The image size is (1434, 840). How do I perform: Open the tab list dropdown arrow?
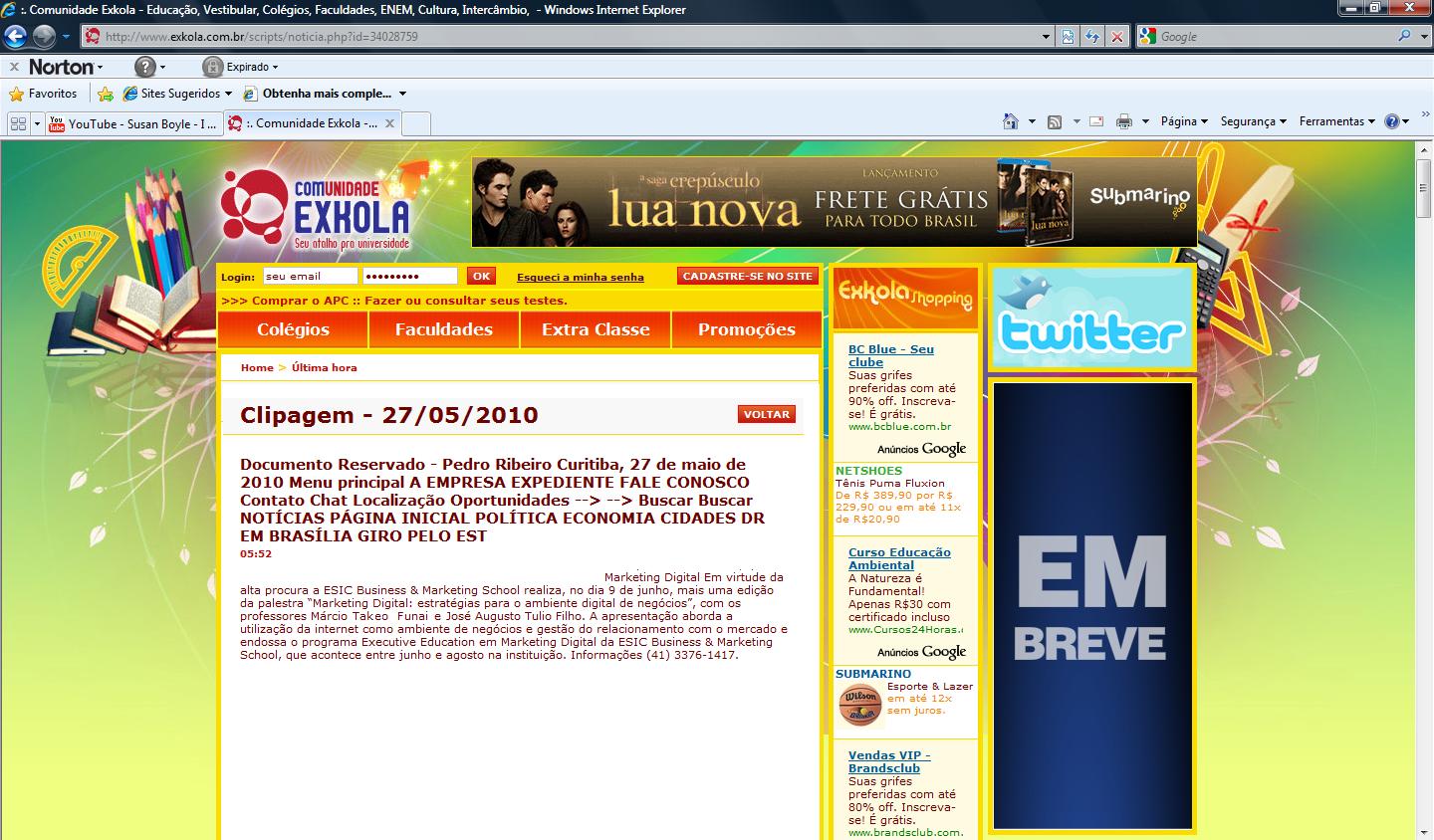tap(38, 123)
